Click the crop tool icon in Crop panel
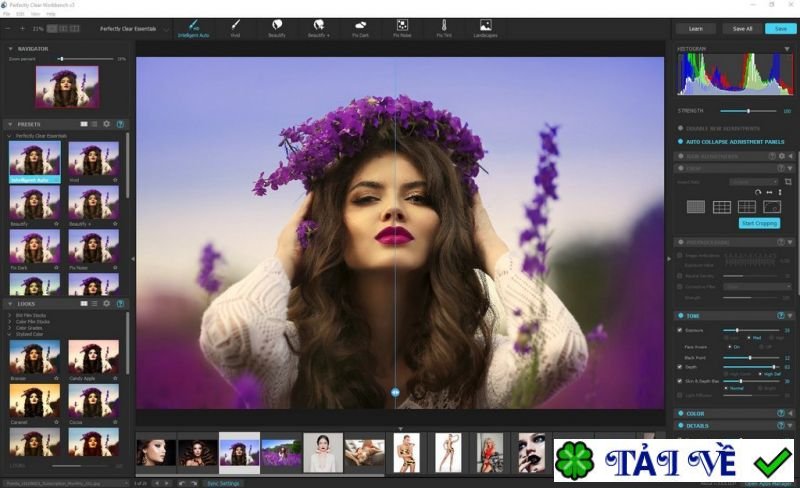Image resolution: width=800 pixels, height=488 pixels. click(788, 181)
